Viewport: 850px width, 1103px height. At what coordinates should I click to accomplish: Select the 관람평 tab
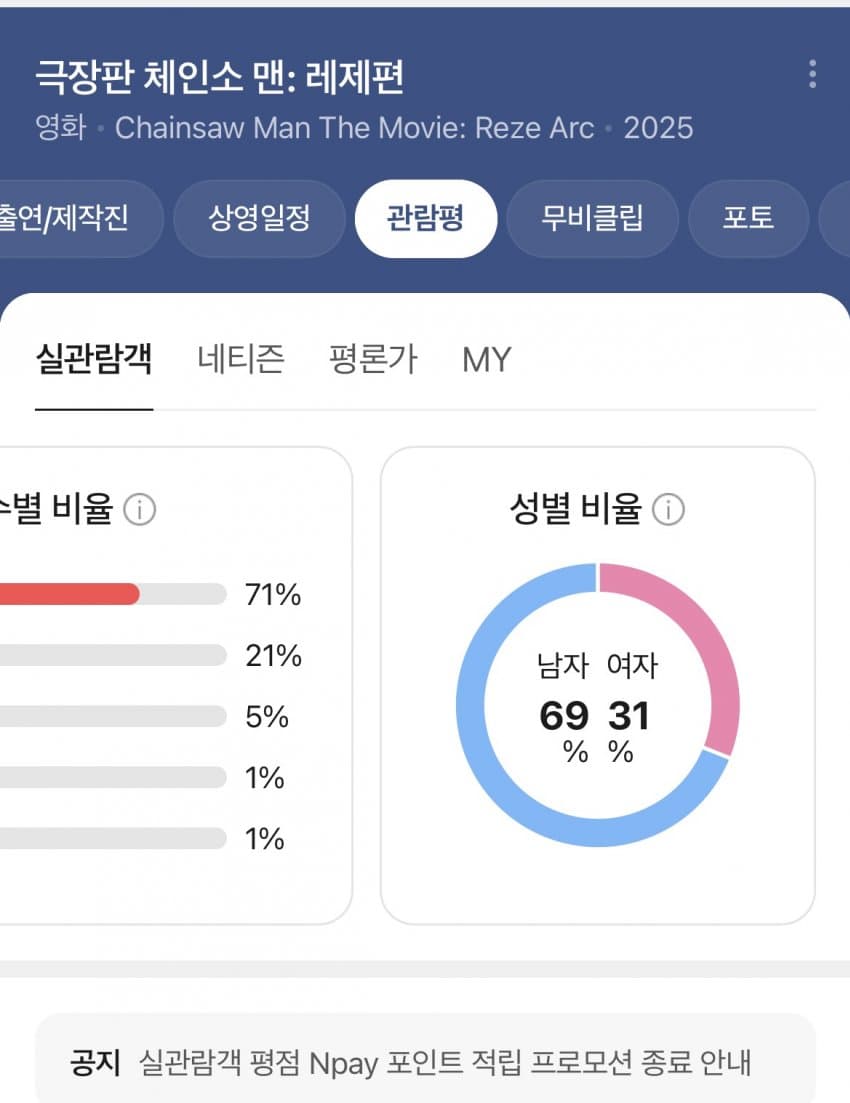[x=425, y=218]
